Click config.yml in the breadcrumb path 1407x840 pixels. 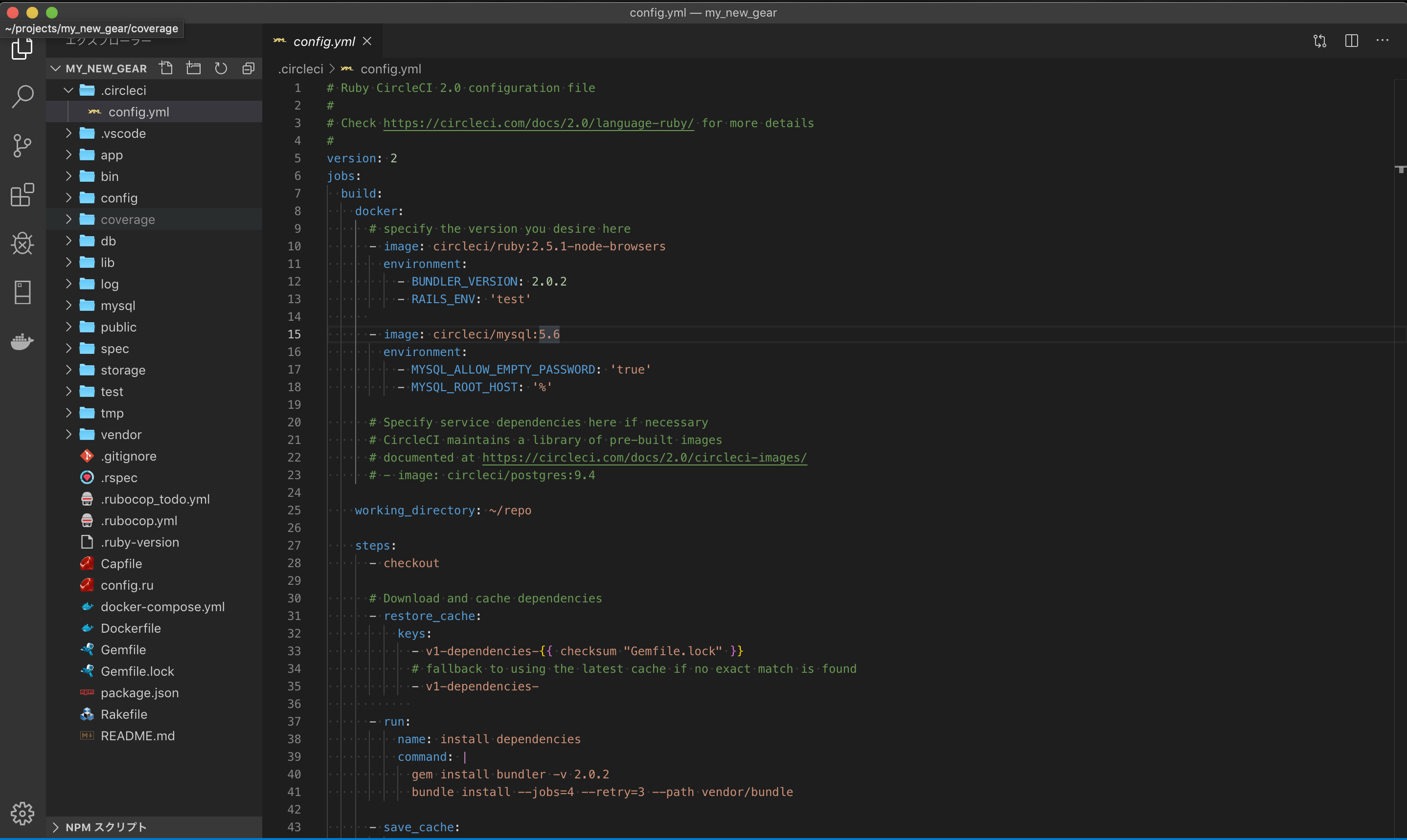click(391, 69)
